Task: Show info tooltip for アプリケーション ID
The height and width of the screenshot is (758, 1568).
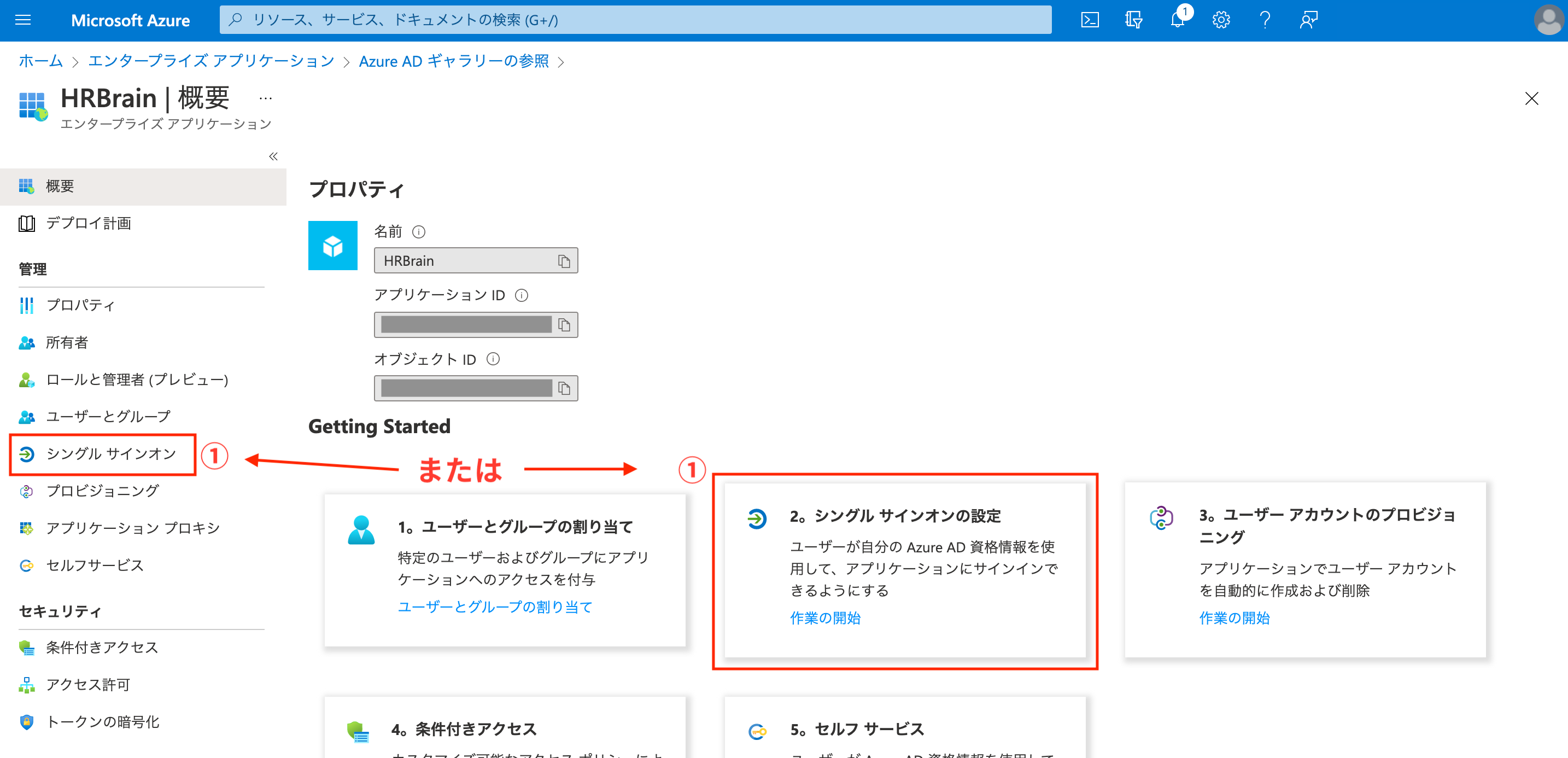Action: click(x=522, y=295)
